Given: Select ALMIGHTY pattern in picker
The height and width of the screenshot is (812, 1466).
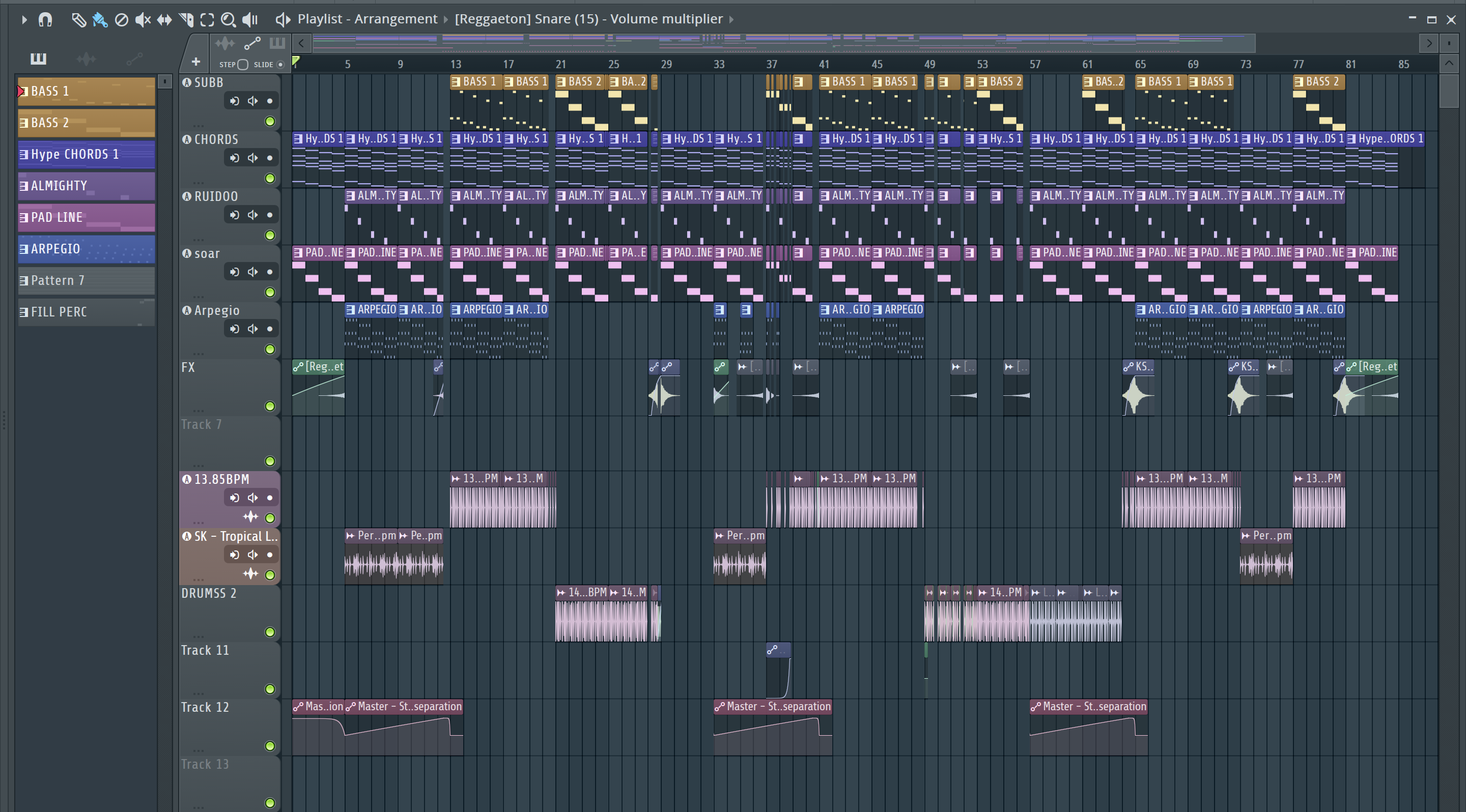Looking at the screenshot, I should [87, 186].
